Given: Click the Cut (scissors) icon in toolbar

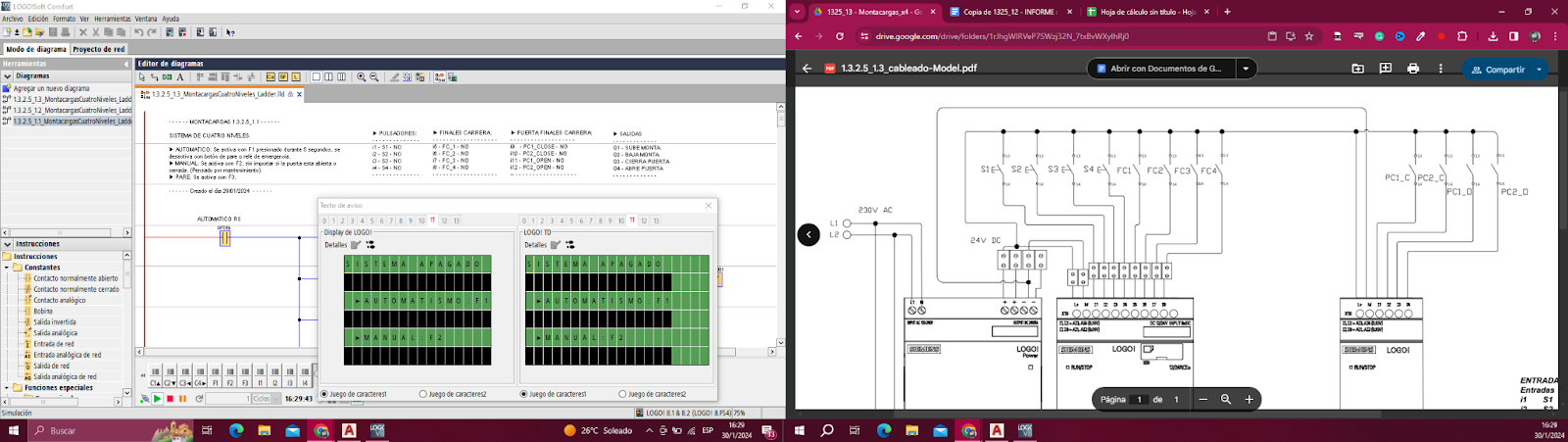Looking at the screenshot, I should click(x=95, y=32).
